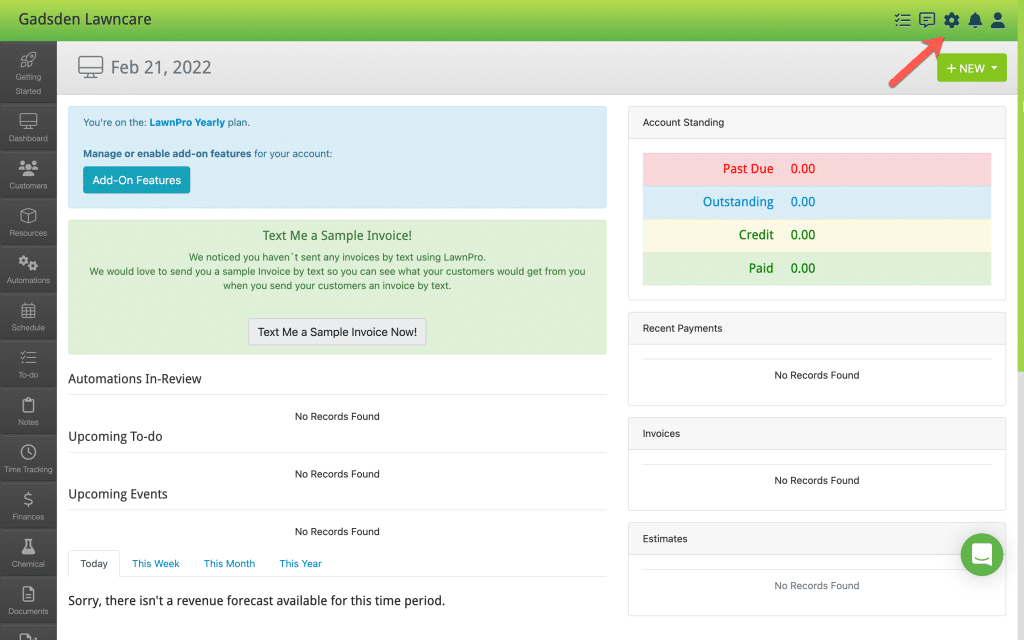Open the messages chat icon in header
The width and height of the screenshot is (1024, 640).
(927, 20)
